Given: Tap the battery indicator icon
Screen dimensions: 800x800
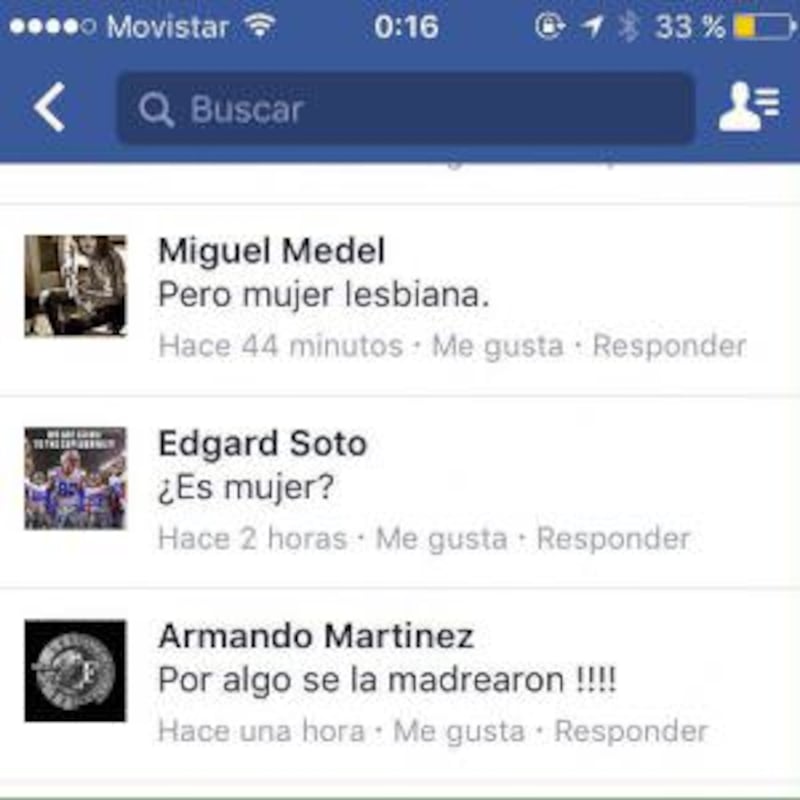Looking at the screenshot, I should pyautogui.click(x=765, y=27).
